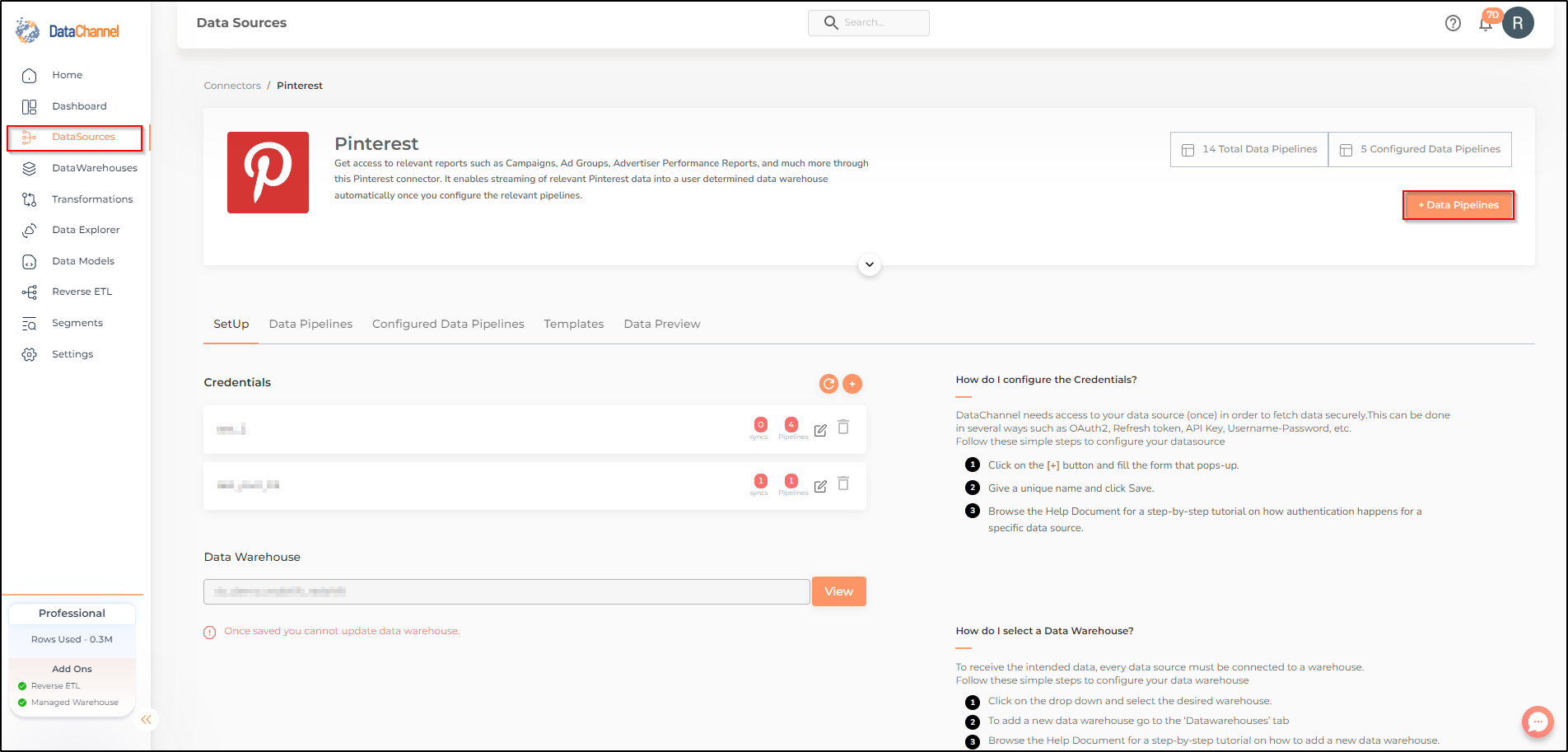Delete the credential with 4 pipelines
This screenshot has height=752, width=1568.
coord(843,427)
